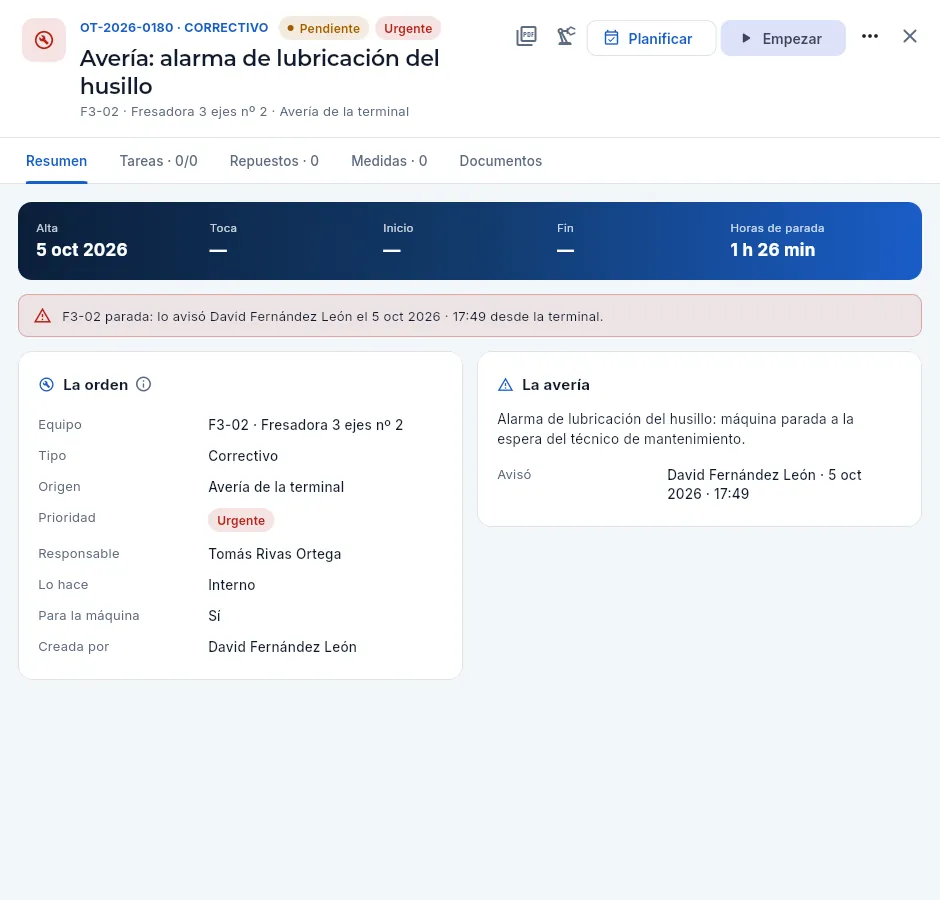Click the La orden card heading
940x900 pixels.
[95, 385]
